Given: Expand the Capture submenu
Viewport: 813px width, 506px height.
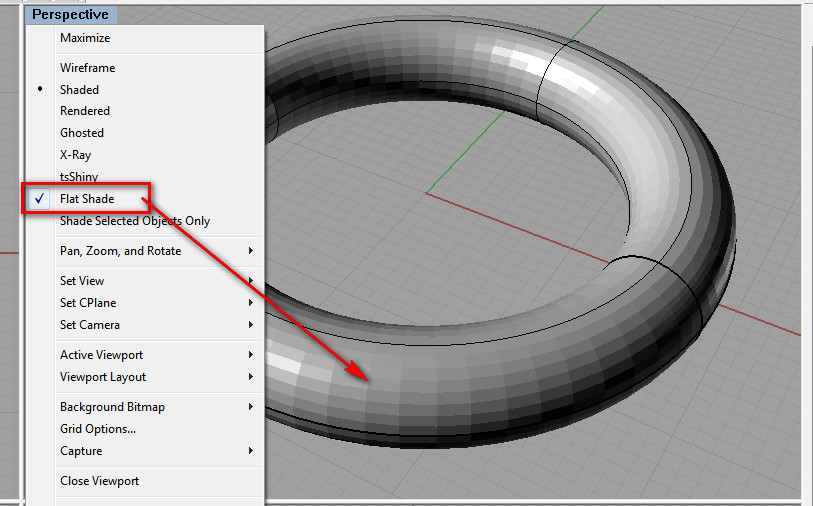Looking at the screenshot, I should 81,451.
